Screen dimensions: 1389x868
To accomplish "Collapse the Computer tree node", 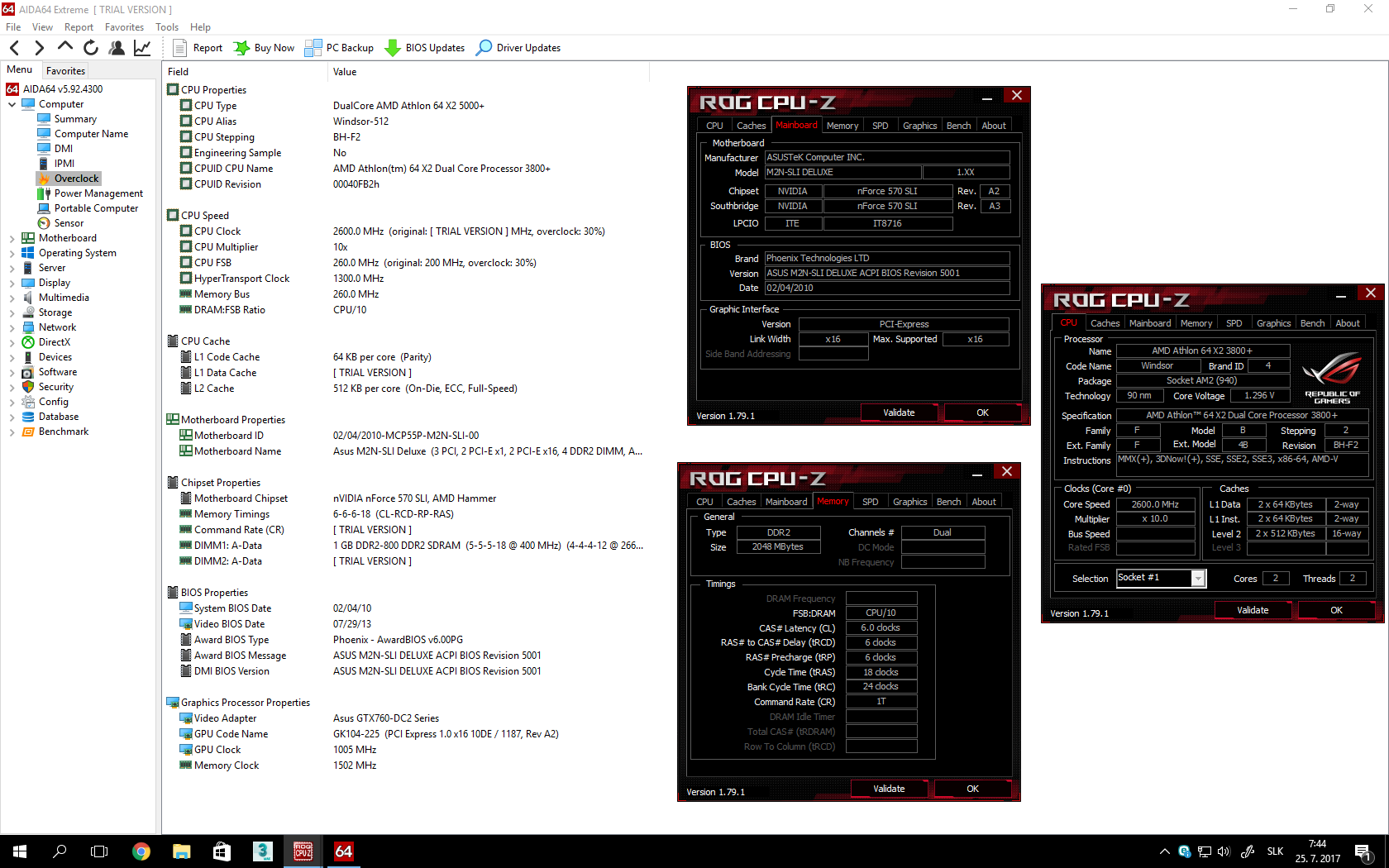I will pyautogui.click(x=12, y=105).
